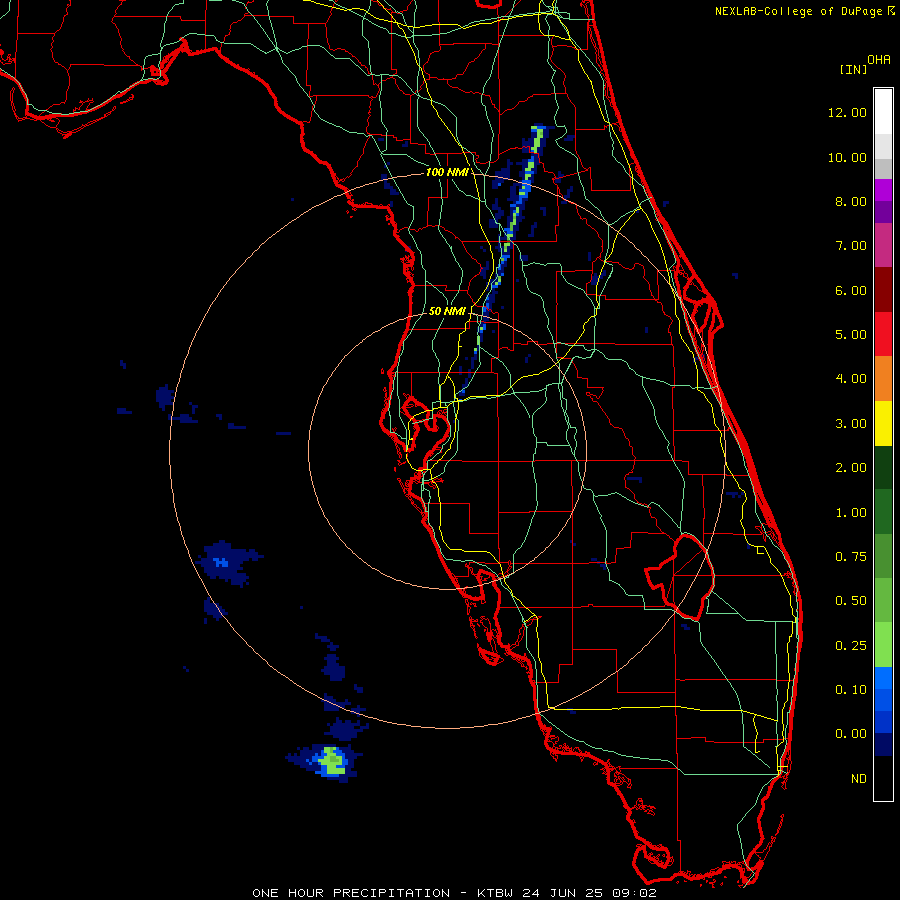Select the pink 7.00 legend swatch
900x900 pixels.
pos(883,245)
